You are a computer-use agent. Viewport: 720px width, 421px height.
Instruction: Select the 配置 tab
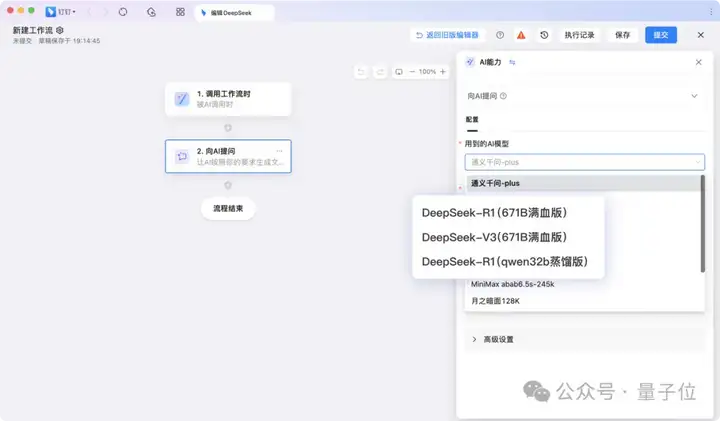(472, 119)
